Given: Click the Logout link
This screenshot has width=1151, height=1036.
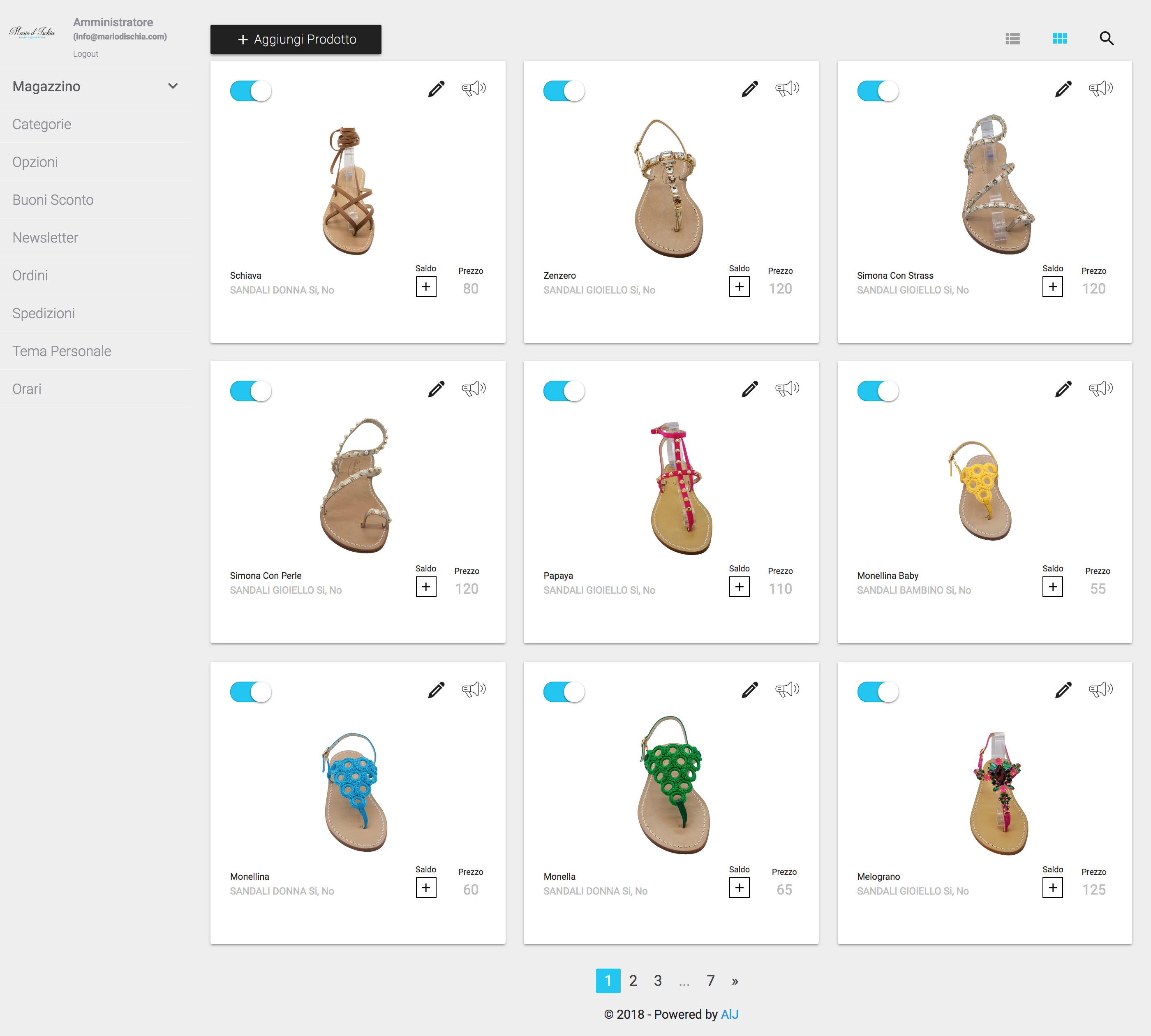Looking at the screenshot, I should 86,54.
